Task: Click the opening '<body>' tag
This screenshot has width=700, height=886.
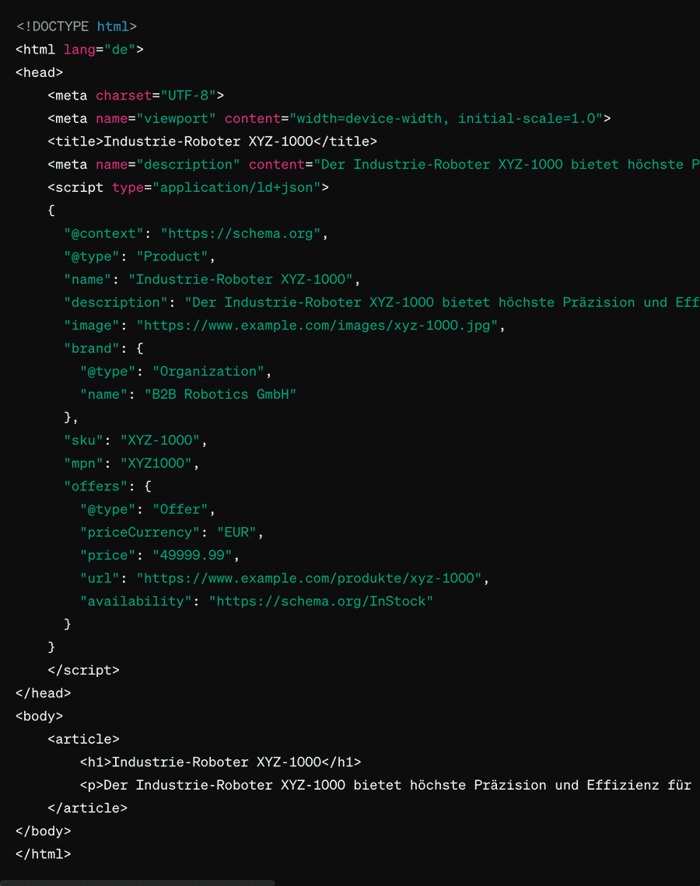Action: coord(39,716)
